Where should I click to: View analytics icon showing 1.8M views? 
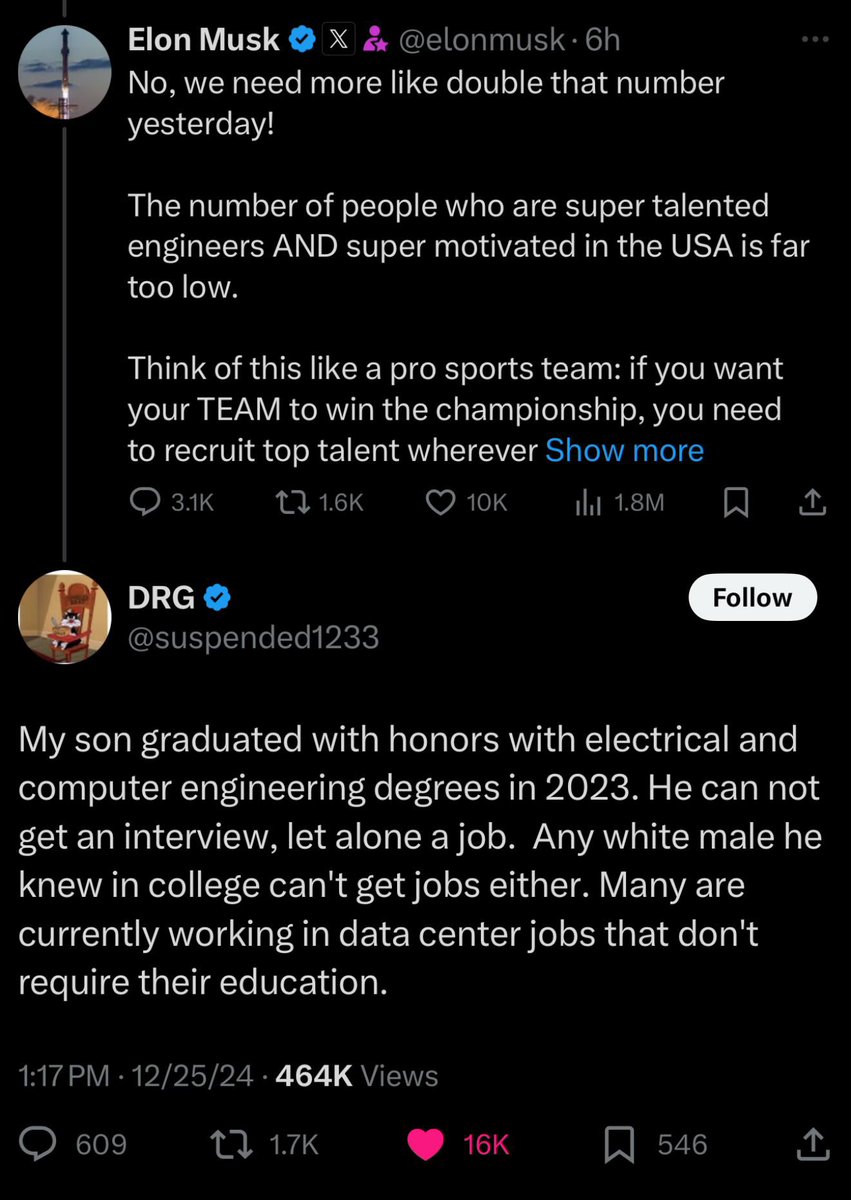(586, 503)
